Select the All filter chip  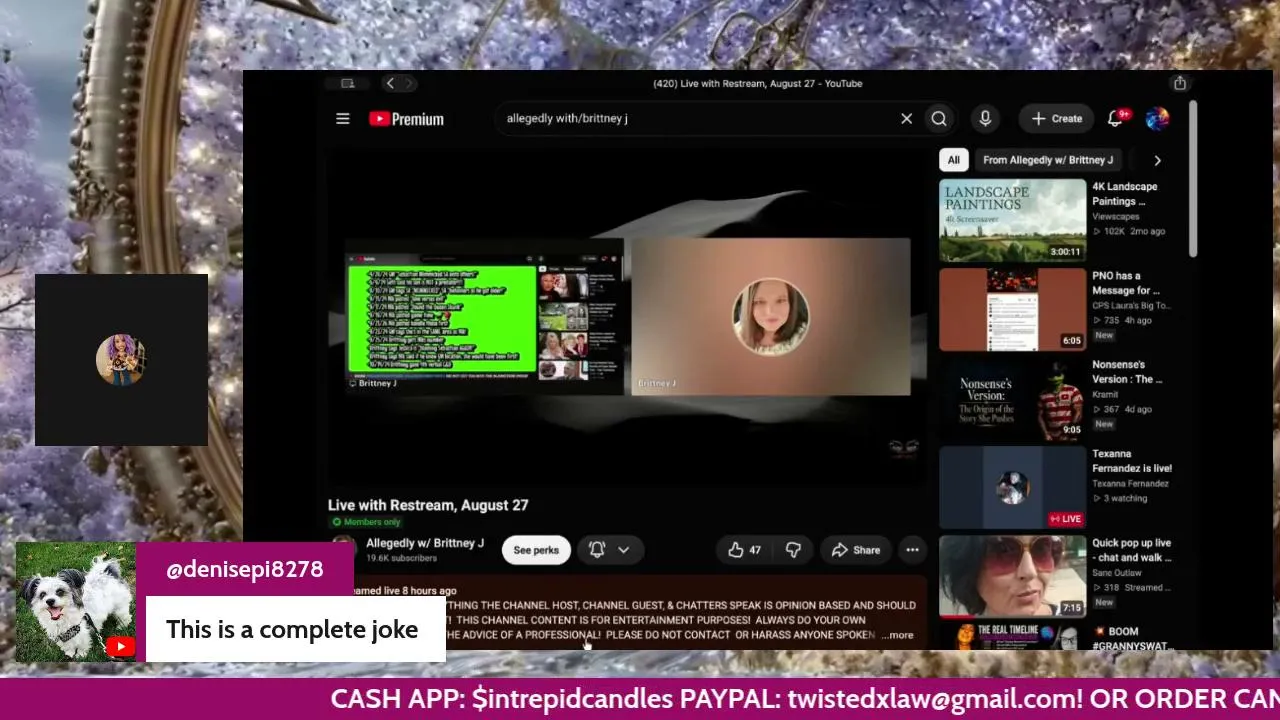tap(954, 160)
